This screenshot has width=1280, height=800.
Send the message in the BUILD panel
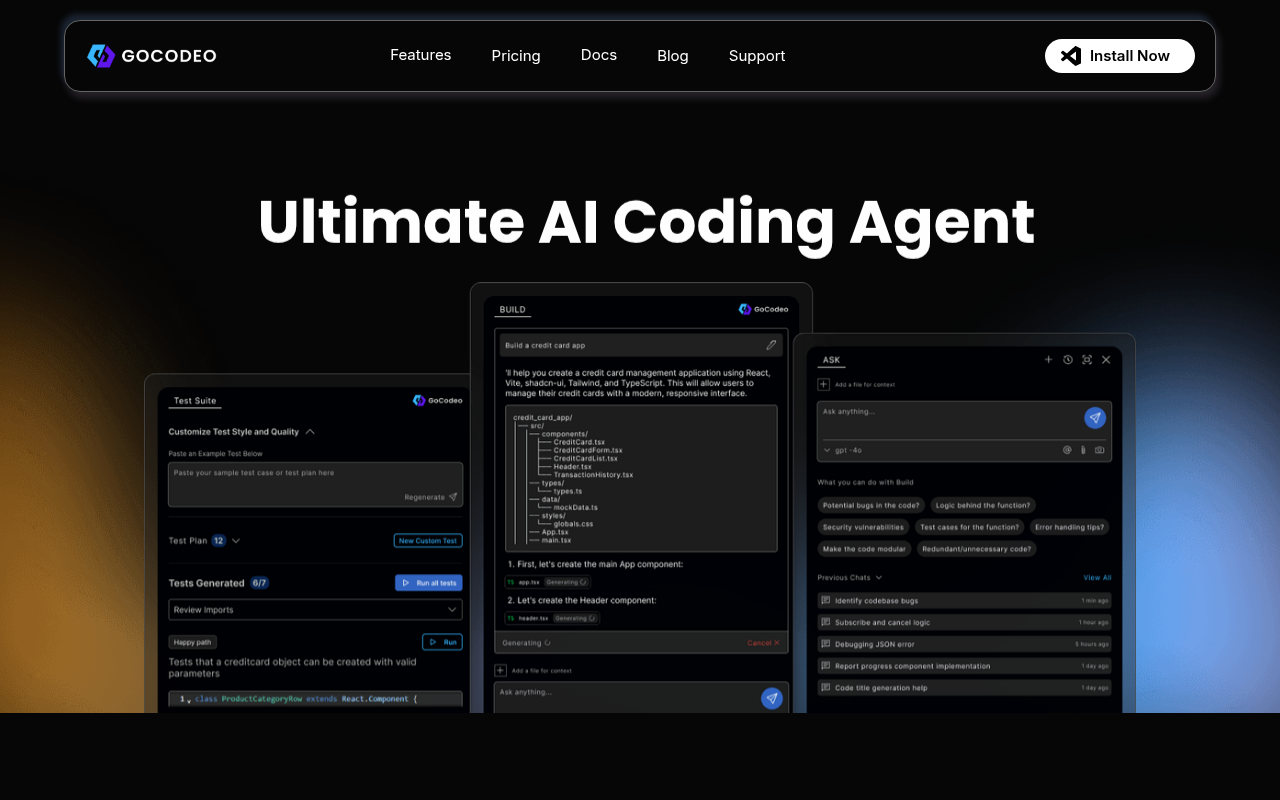pos(772,698)
